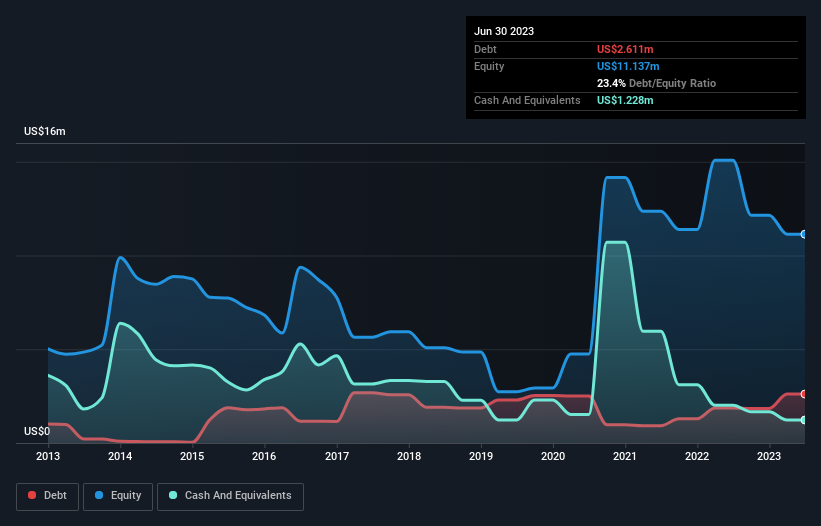Click the 2015 x-axis label
The image size is (821, 526).
pos(192,456)
